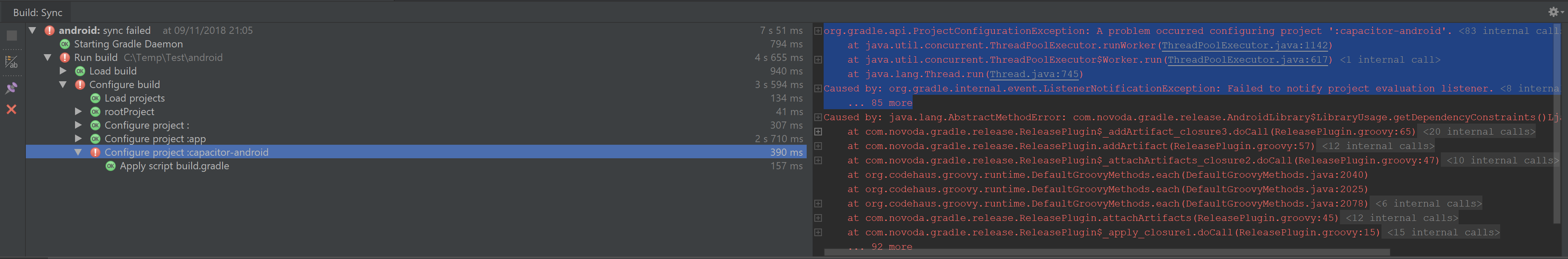Click the error icon next to android sync failed
The width and height of the screenshot is (1568, 259).
click(50, 30)
